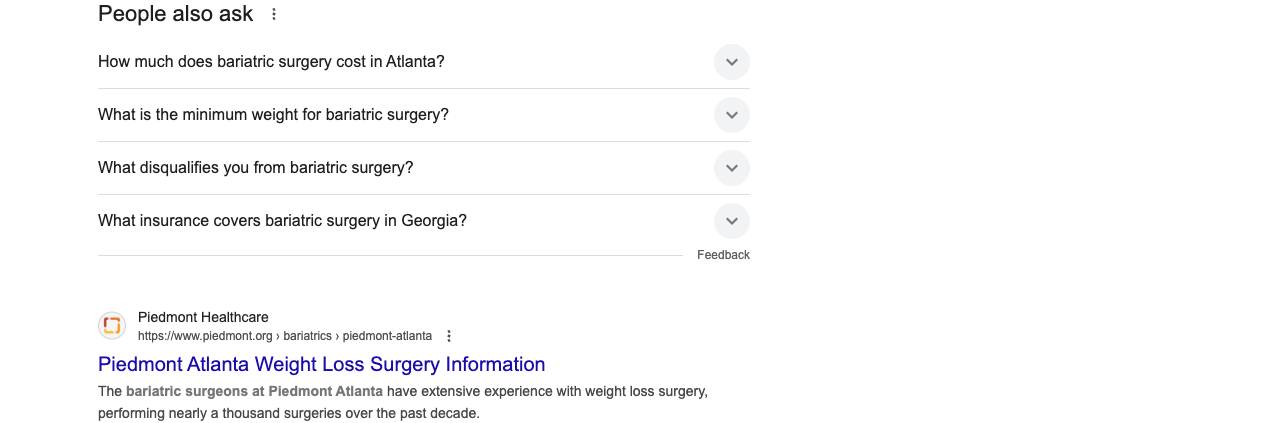Expand chevron for bariatric surgery cost in Atlanta
Screen dimensions: 1280x423
pos(732,62)
